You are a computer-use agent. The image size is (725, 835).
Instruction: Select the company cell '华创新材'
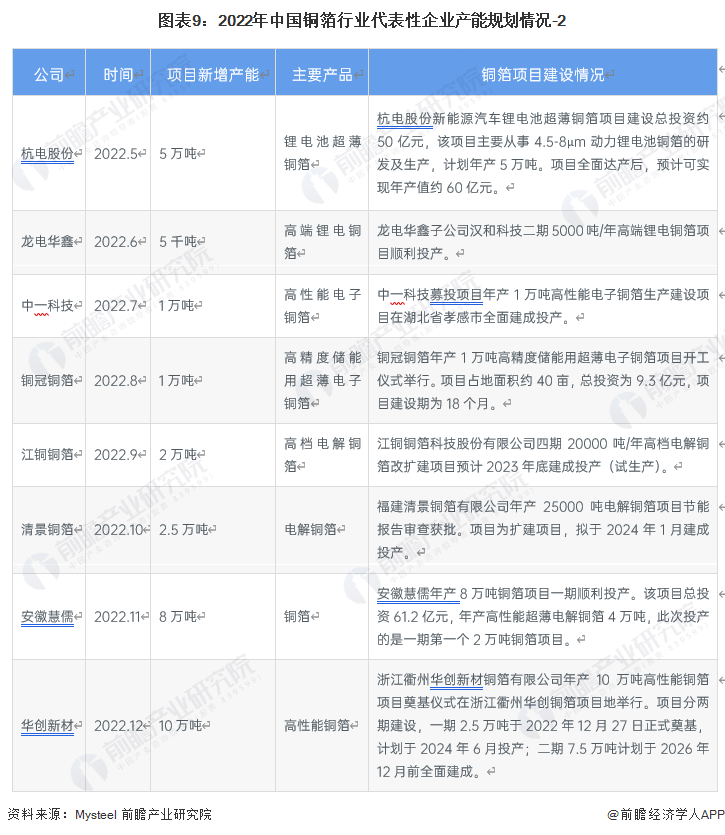tap(47, 725)
